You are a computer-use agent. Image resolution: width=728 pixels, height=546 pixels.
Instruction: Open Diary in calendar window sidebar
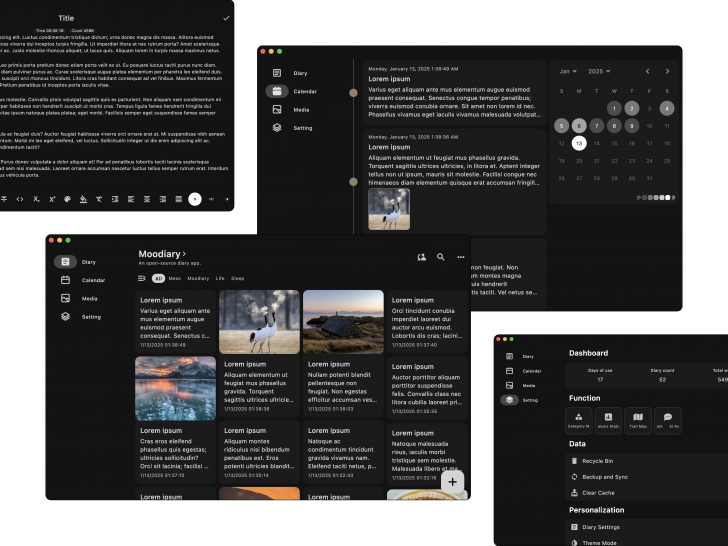click(x=291, y=73)
